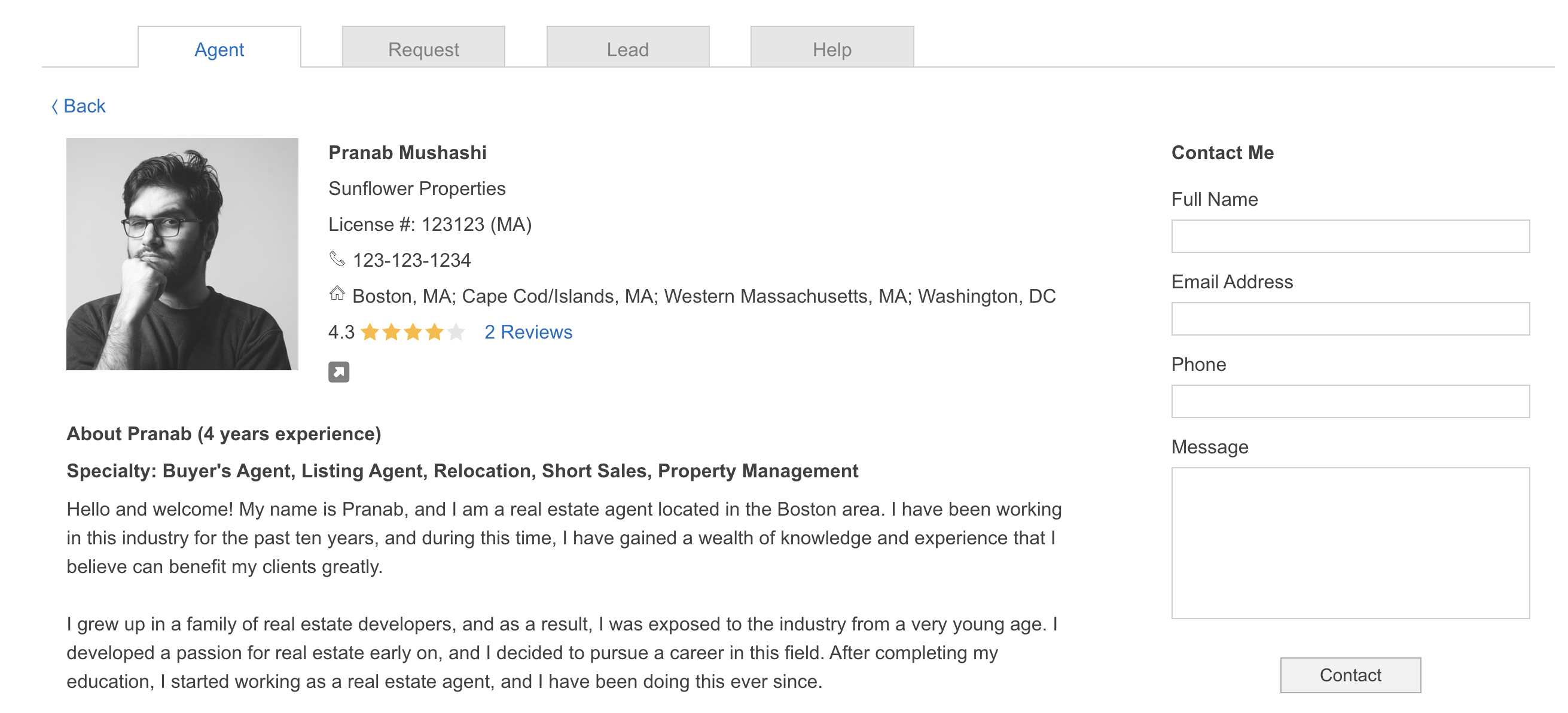
Task: Click the star rating icons
Action: tap(412, 332)
